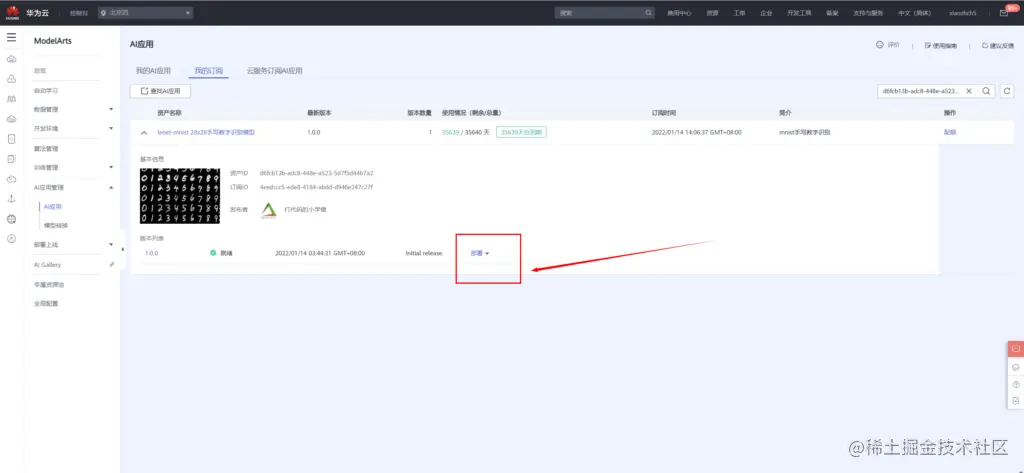Click the top bar search input field
This screenshot has width=1024, height=473.
click(599, 12)
